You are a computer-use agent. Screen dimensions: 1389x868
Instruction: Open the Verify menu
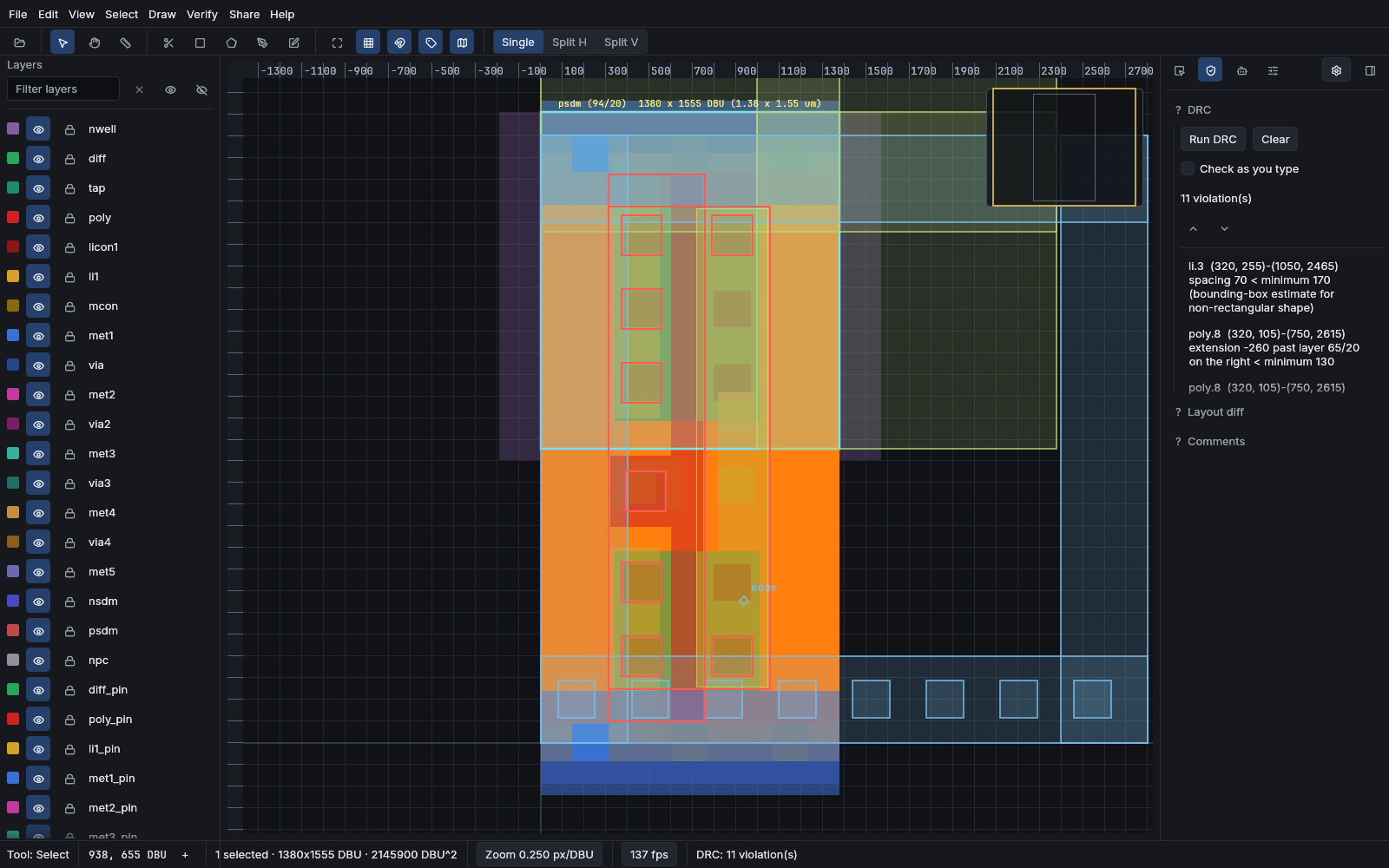pyautogui.click(x=202, y=15)
